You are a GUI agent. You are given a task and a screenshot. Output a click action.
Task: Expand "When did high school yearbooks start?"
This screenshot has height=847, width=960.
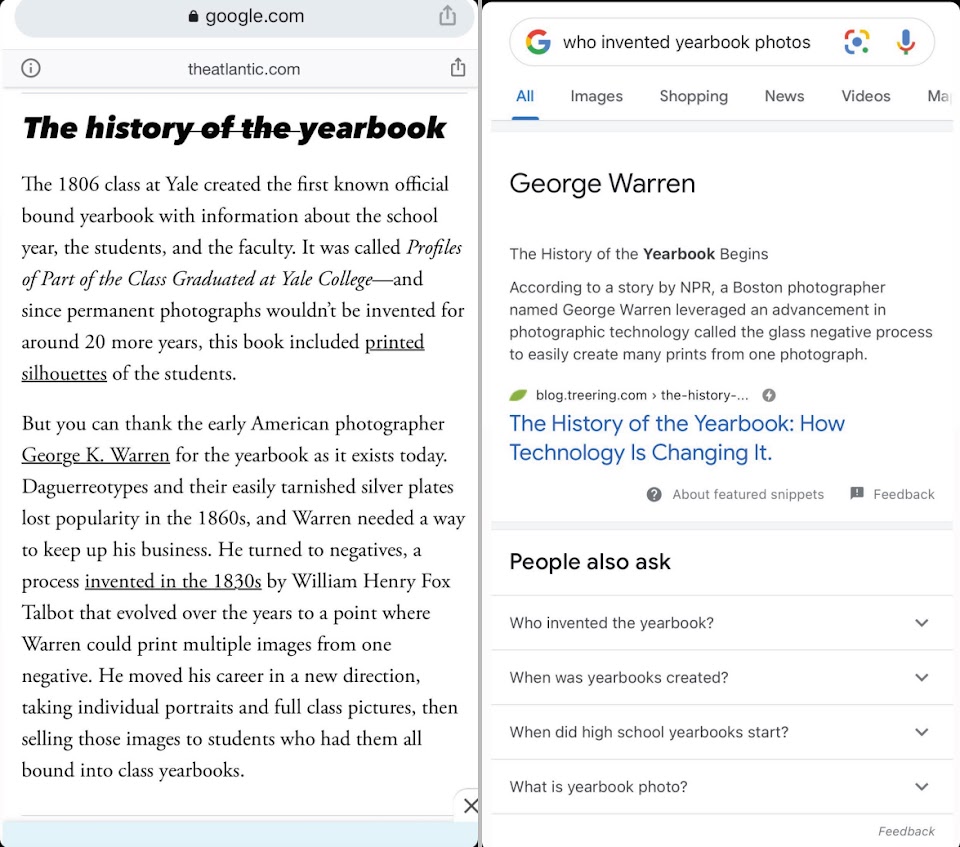coord(722,732)
